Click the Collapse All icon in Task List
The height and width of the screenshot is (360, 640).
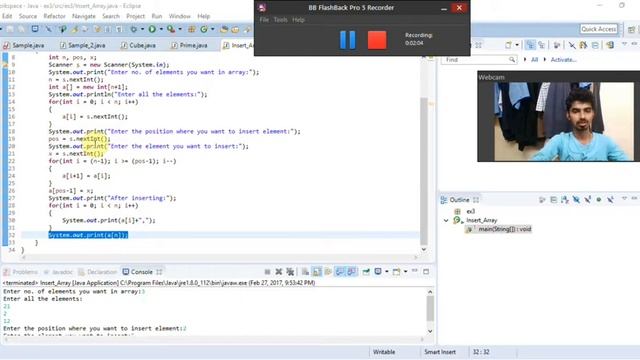click(x=595, y=45)
